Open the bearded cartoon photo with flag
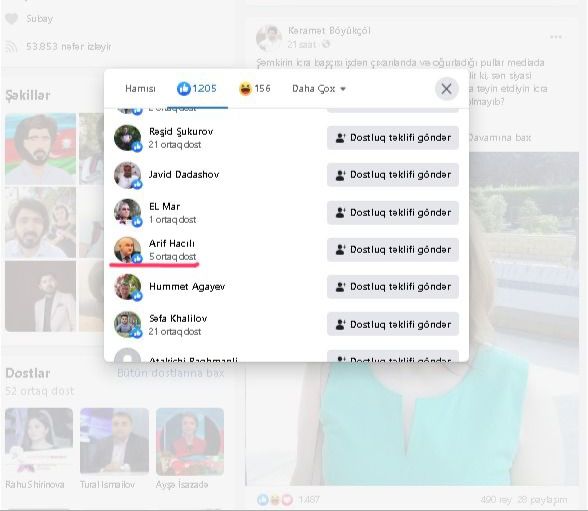 (x=40, y=149)
